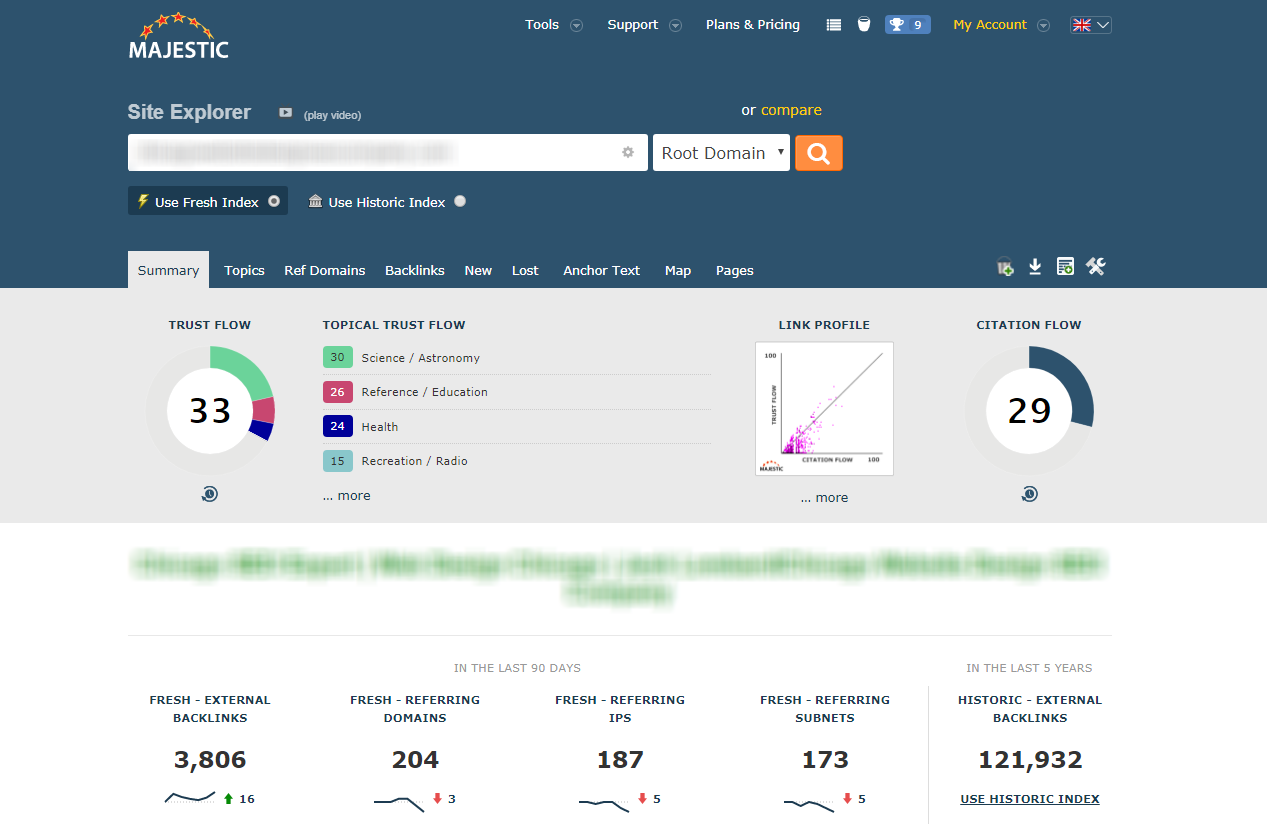Open the language flag selector

point(1089,24)
